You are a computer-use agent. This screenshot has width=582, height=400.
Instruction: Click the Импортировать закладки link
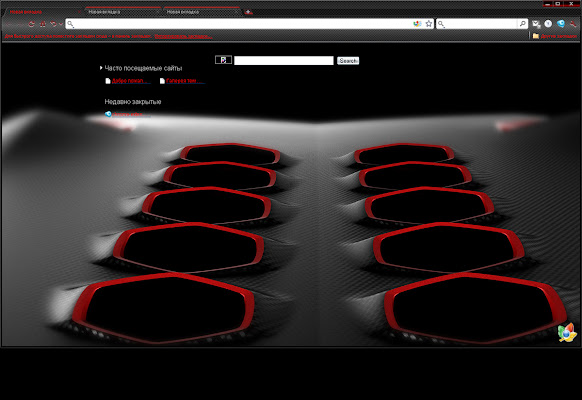click(183, 36)
